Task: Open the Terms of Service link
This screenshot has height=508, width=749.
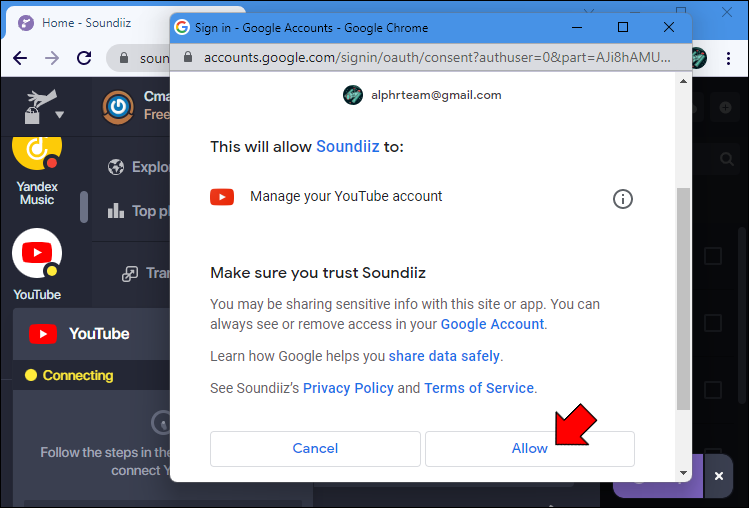Action: point(479,388)
